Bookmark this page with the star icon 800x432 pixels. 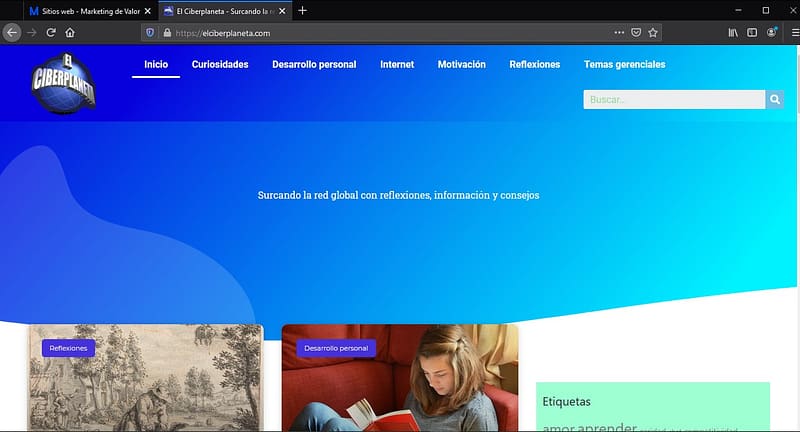(653, 32)
